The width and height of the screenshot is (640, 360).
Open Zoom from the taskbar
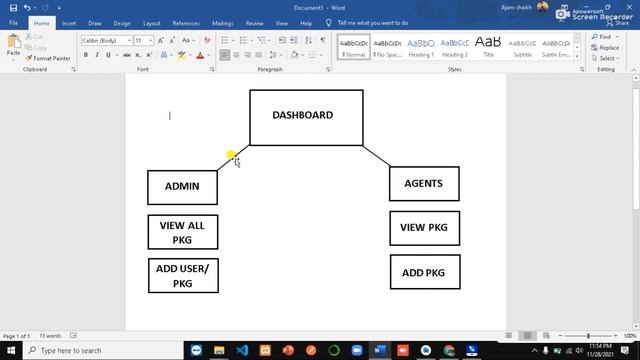click(357, 350)
